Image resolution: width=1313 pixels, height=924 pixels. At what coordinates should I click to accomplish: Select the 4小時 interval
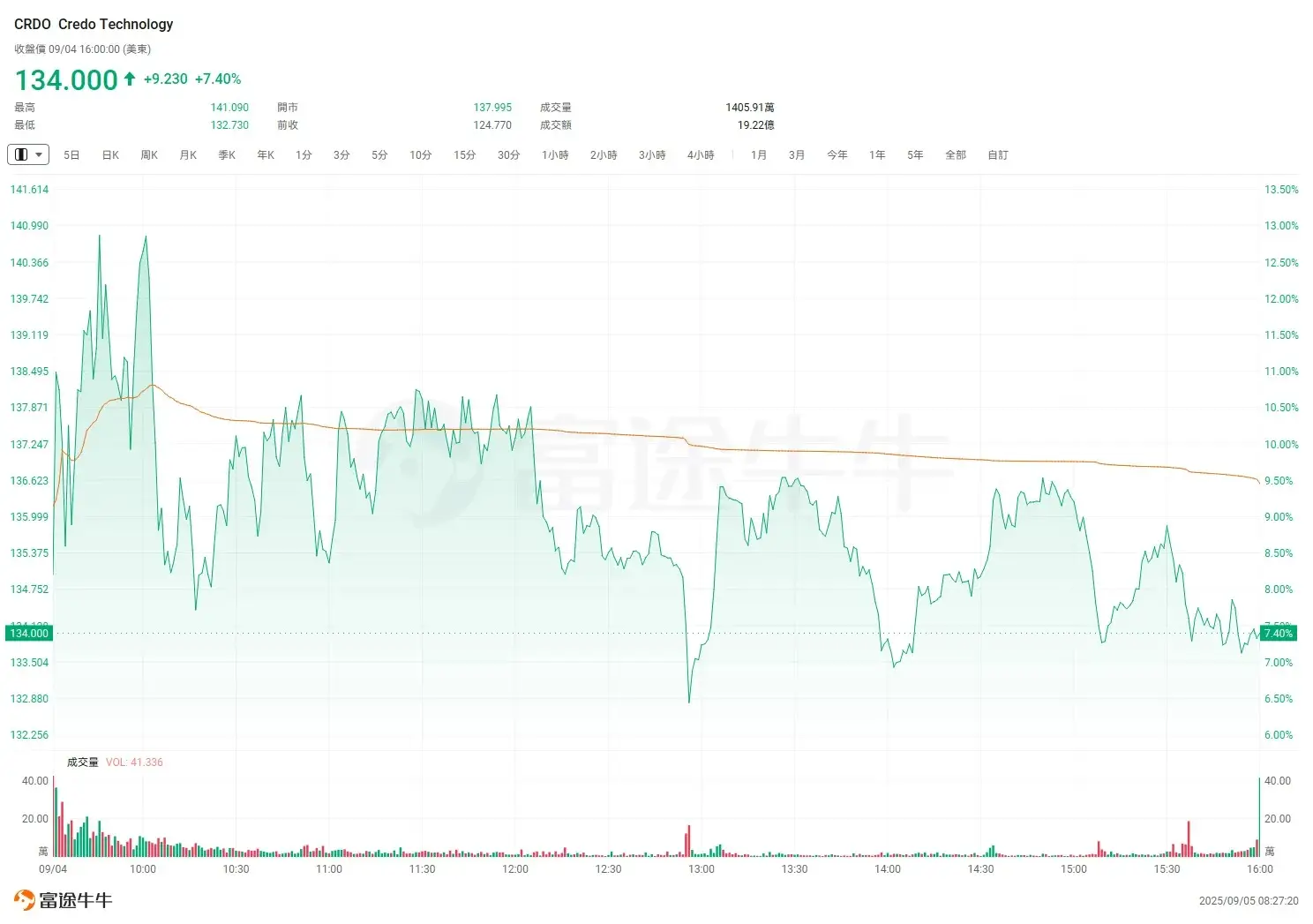pyautogui.click(x=701, y=155)
